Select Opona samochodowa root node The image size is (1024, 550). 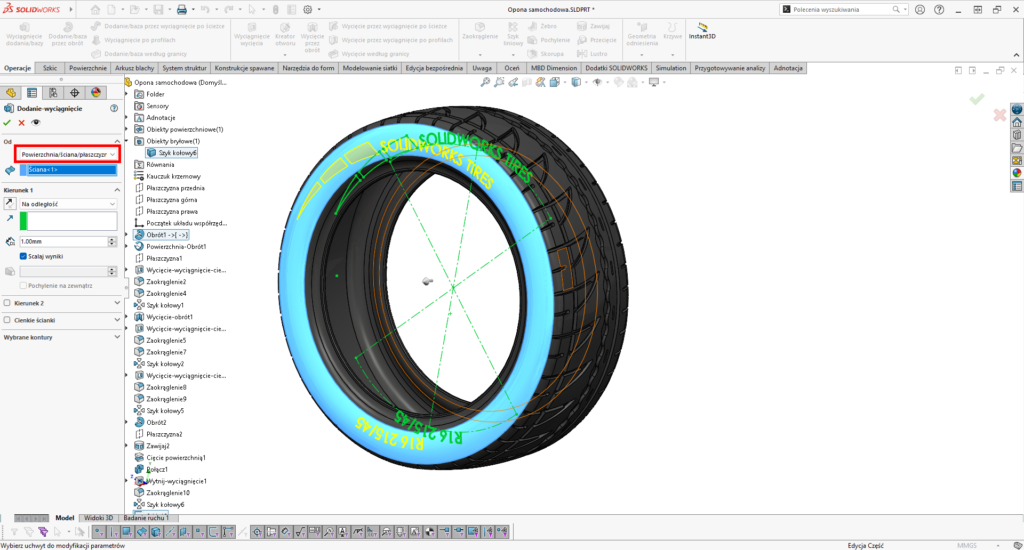[175, 82]
